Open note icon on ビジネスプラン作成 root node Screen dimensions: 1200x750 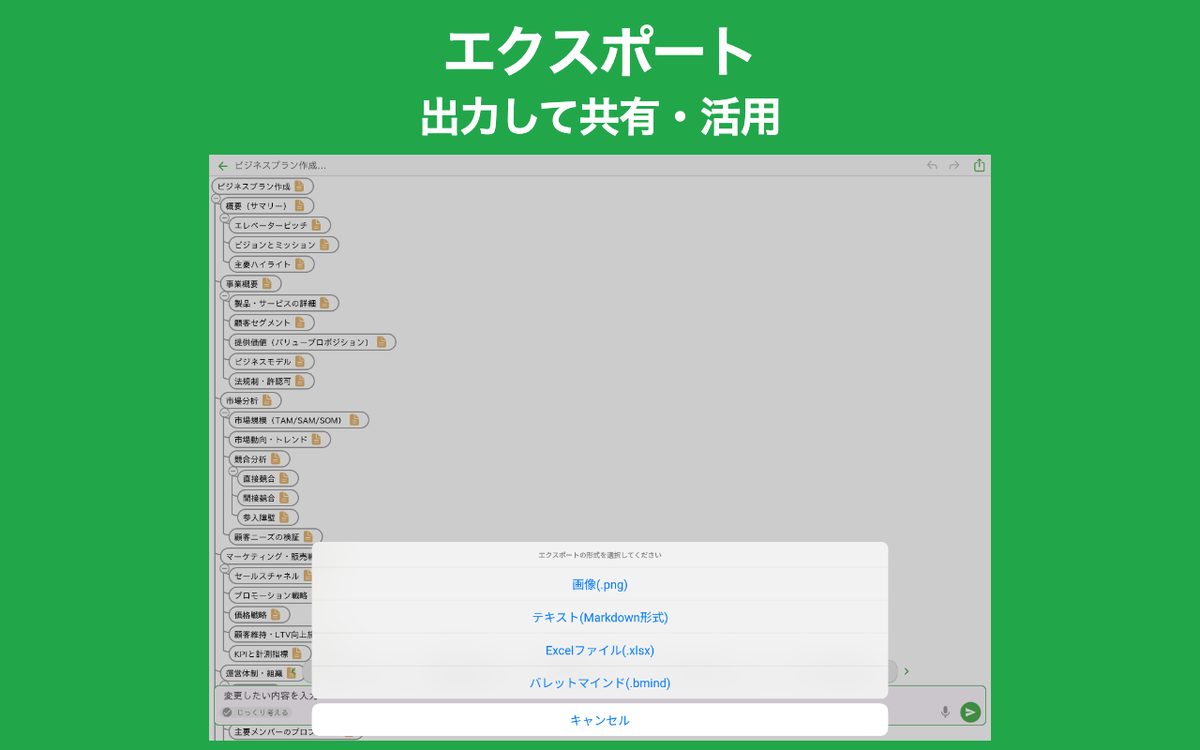click(299, 186)
